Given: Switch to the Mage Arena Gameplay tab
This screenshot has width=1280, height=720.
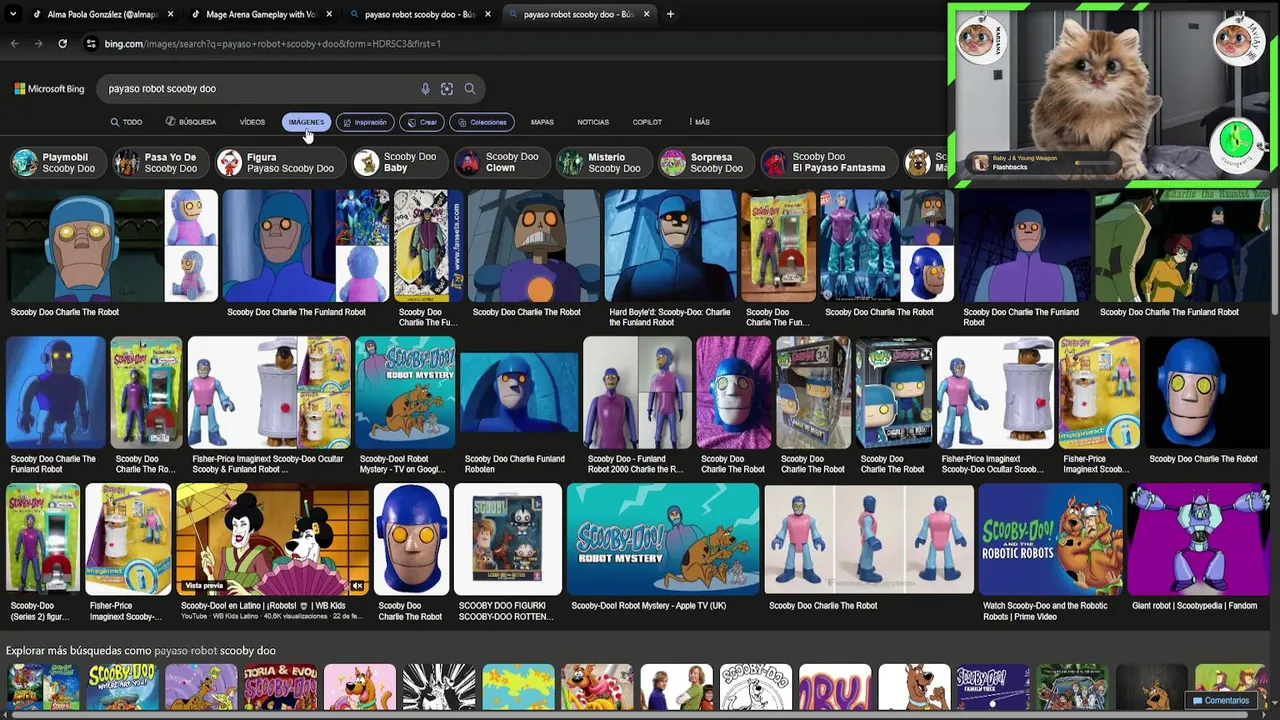Looking at the screenshot, I should click(x=261, y=14).
